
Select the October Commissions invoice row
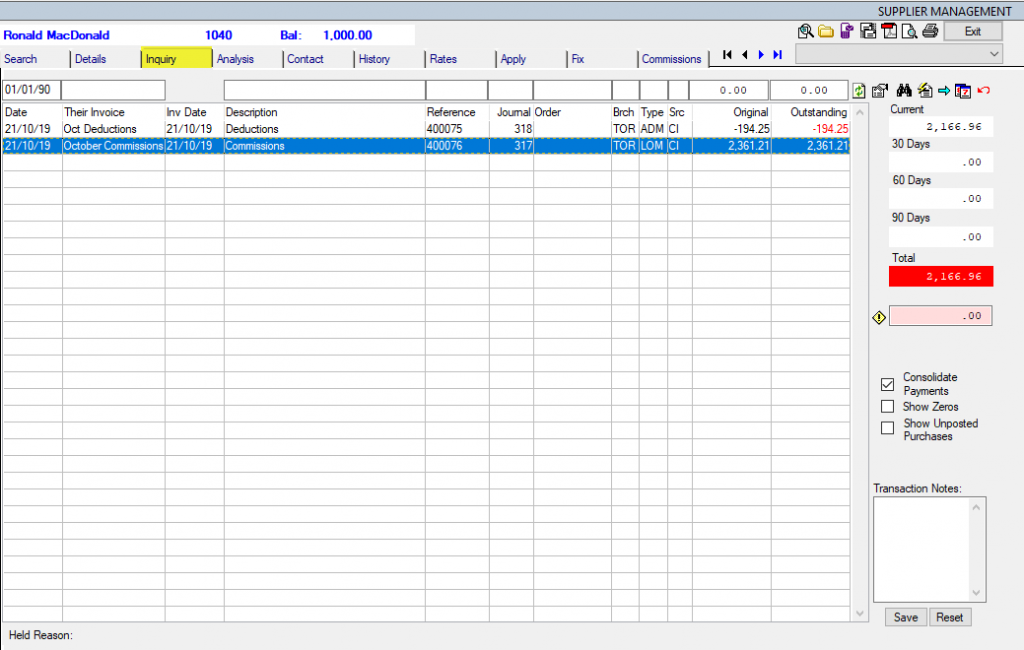pos(426,146)
